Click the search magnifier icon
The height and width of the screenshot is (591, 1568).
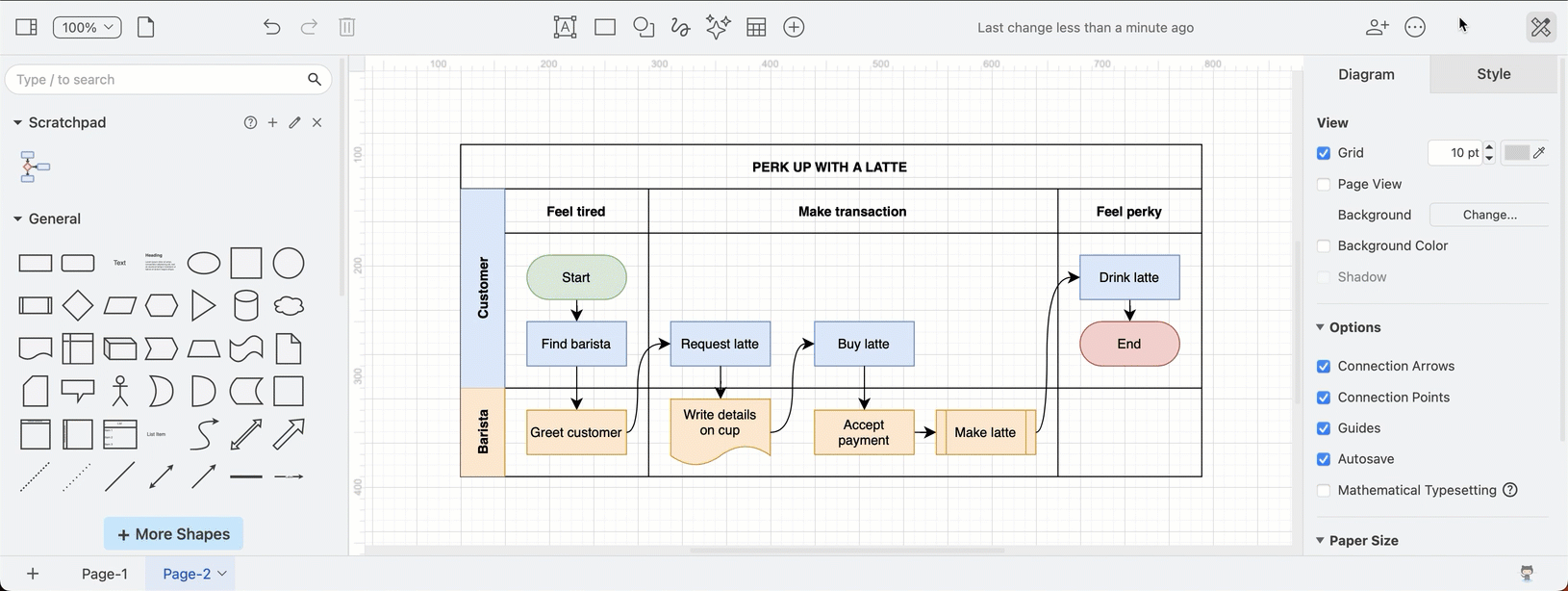pos(315,79)
